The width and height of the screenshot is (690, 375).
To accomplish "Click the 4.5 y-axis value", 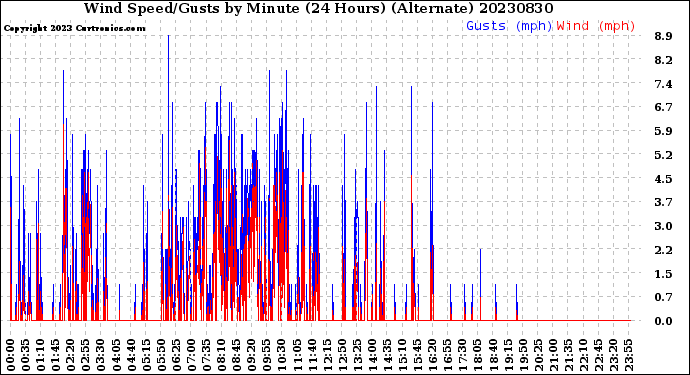I will click(x=663, y=179).
